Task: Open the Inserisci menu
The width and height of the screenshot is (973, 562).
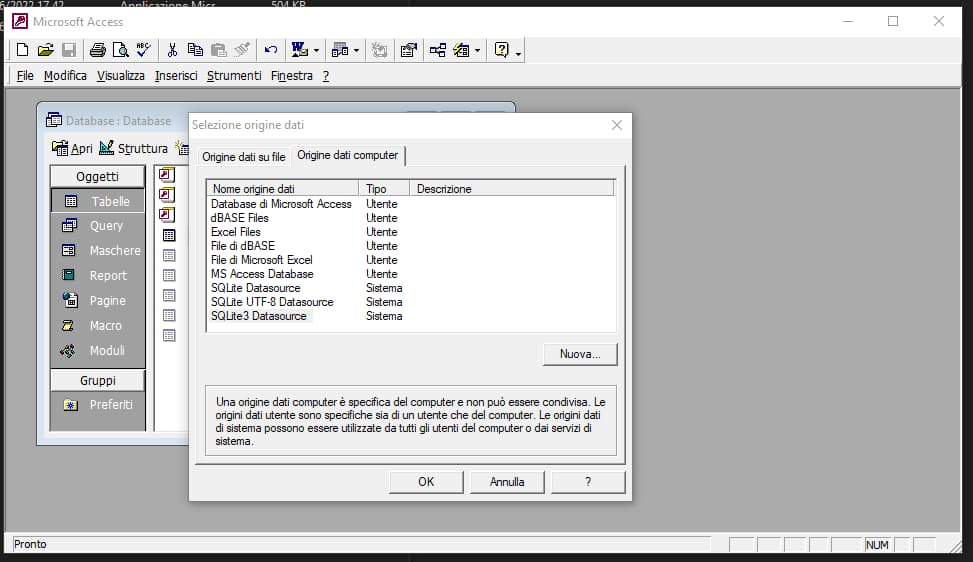Action: point(176,76)
